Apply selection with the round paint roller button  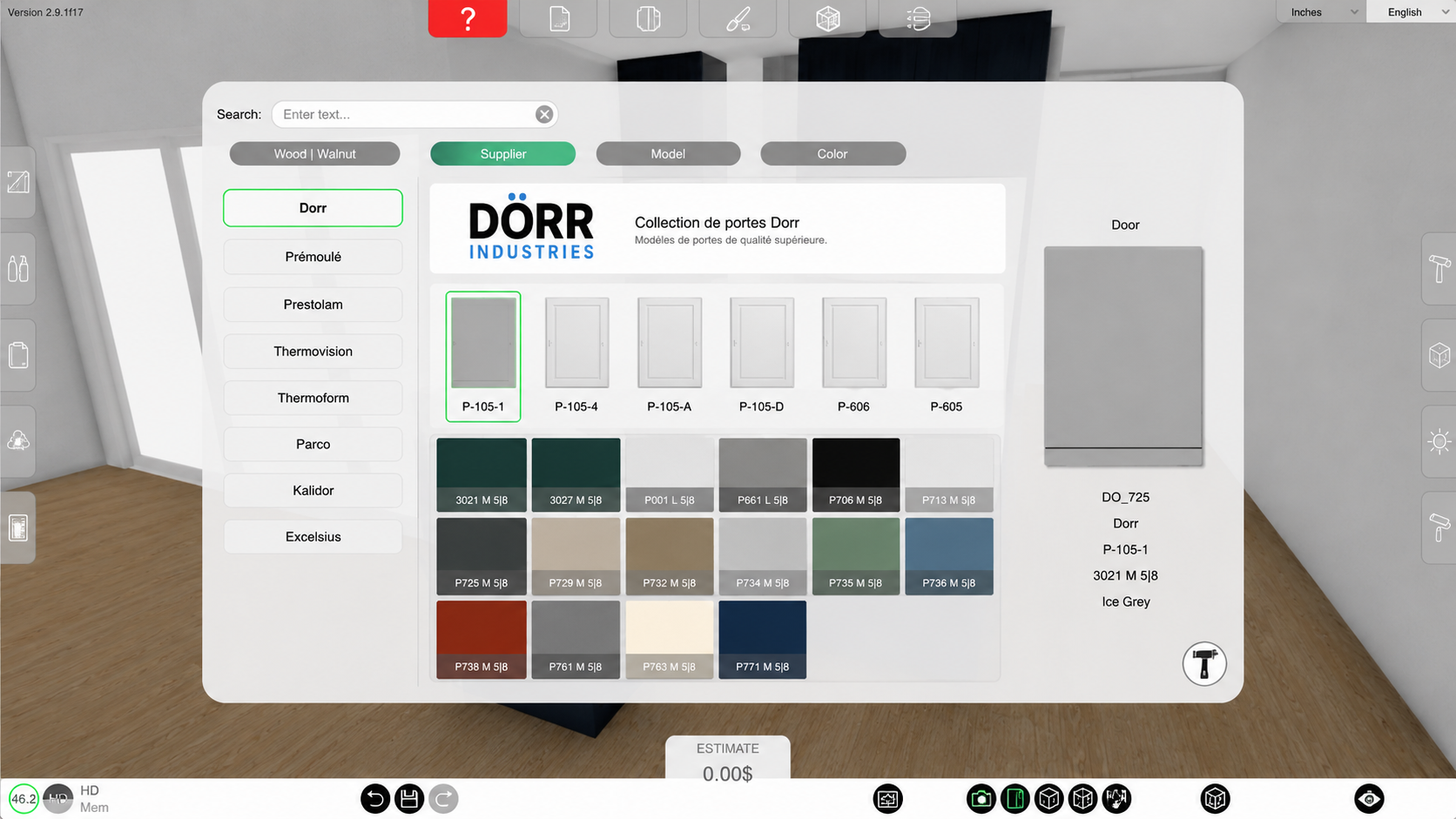coord(1204,664)
